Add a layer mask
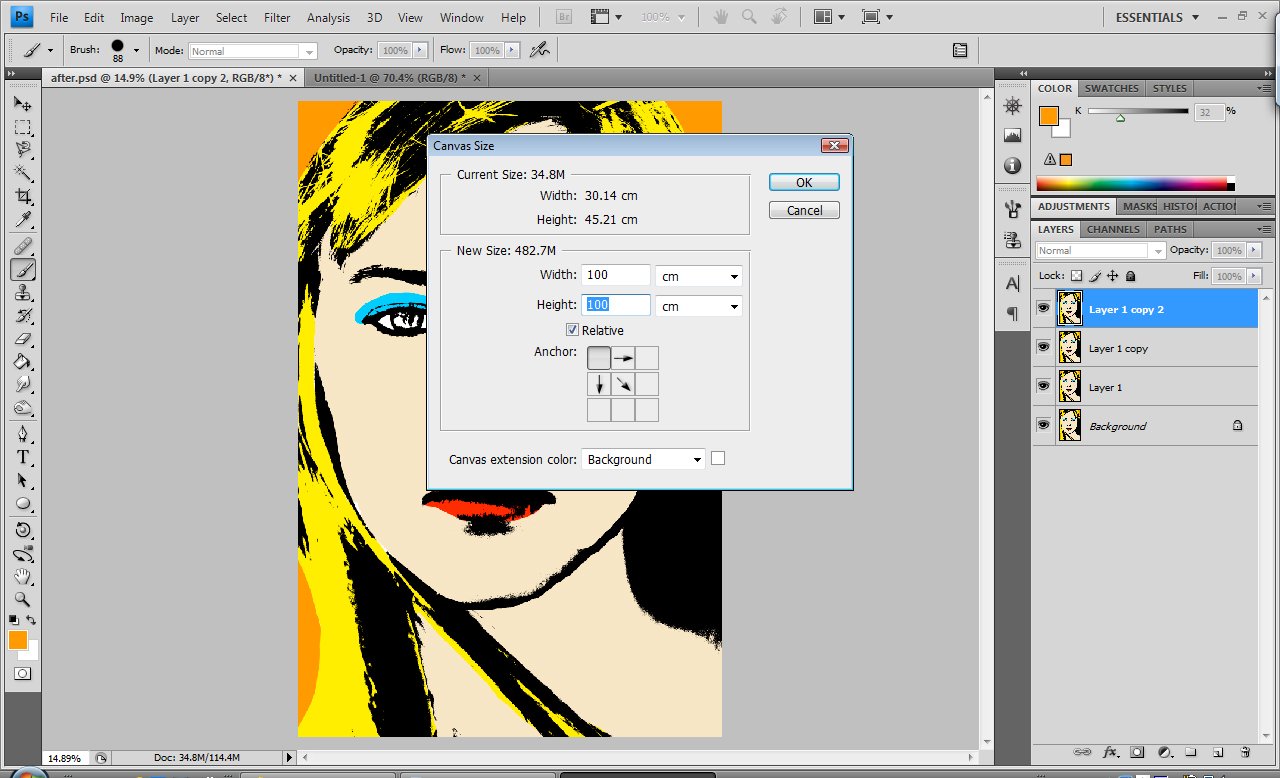 [x=1137, y=752]
